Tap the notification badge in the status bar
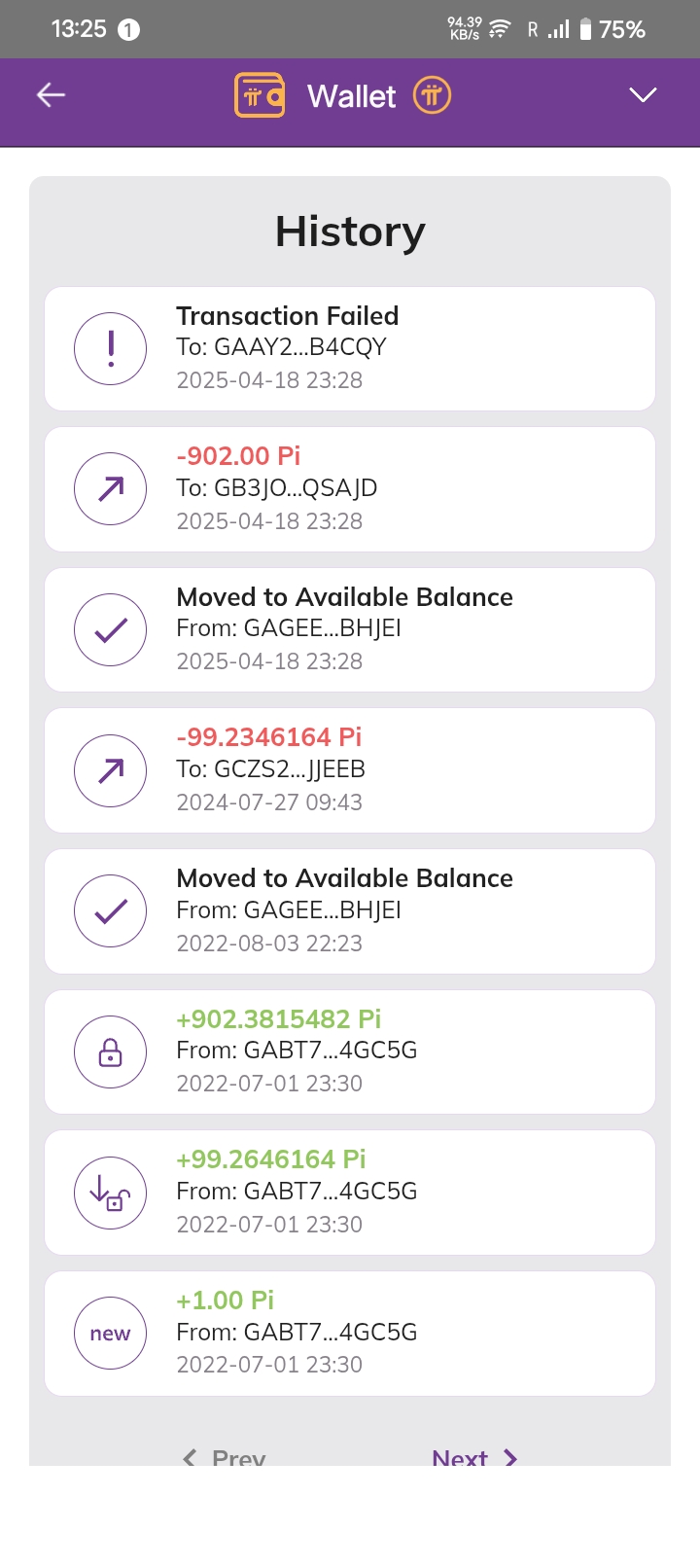 click(128, 30)
